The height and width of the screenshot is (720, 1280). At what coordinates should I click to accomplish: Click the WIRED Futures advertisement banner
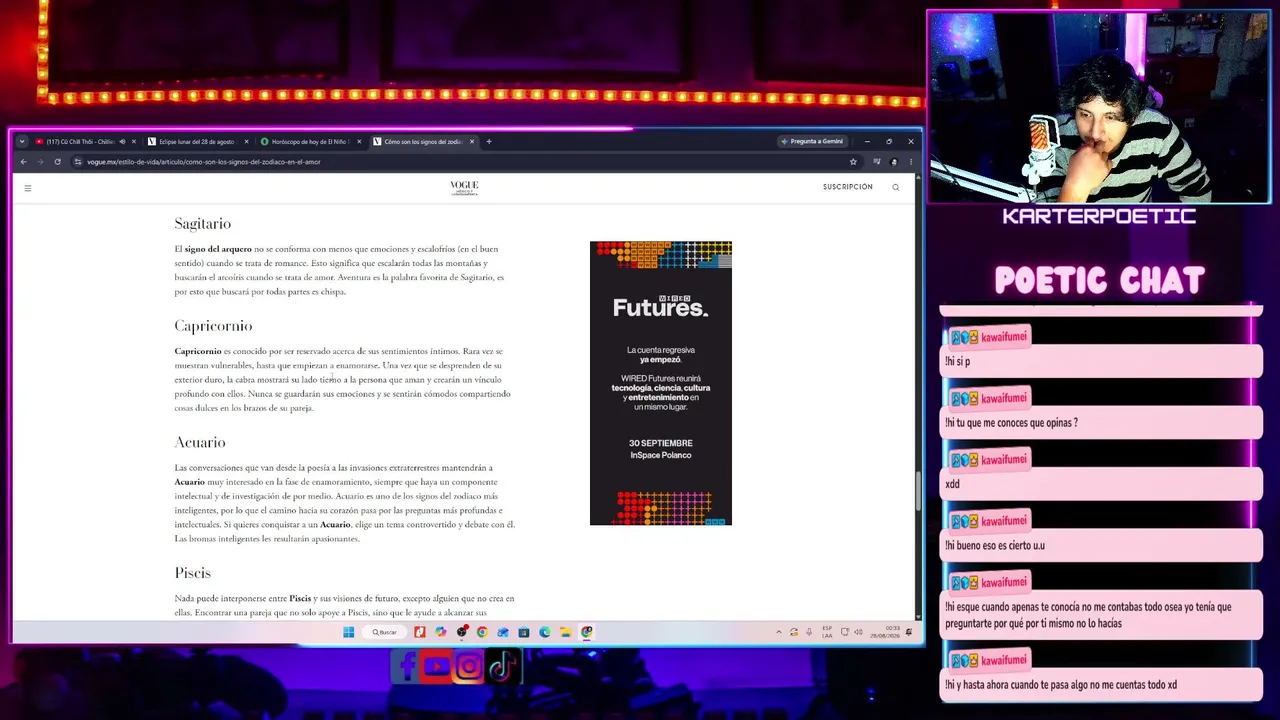[x=661, y=383]
